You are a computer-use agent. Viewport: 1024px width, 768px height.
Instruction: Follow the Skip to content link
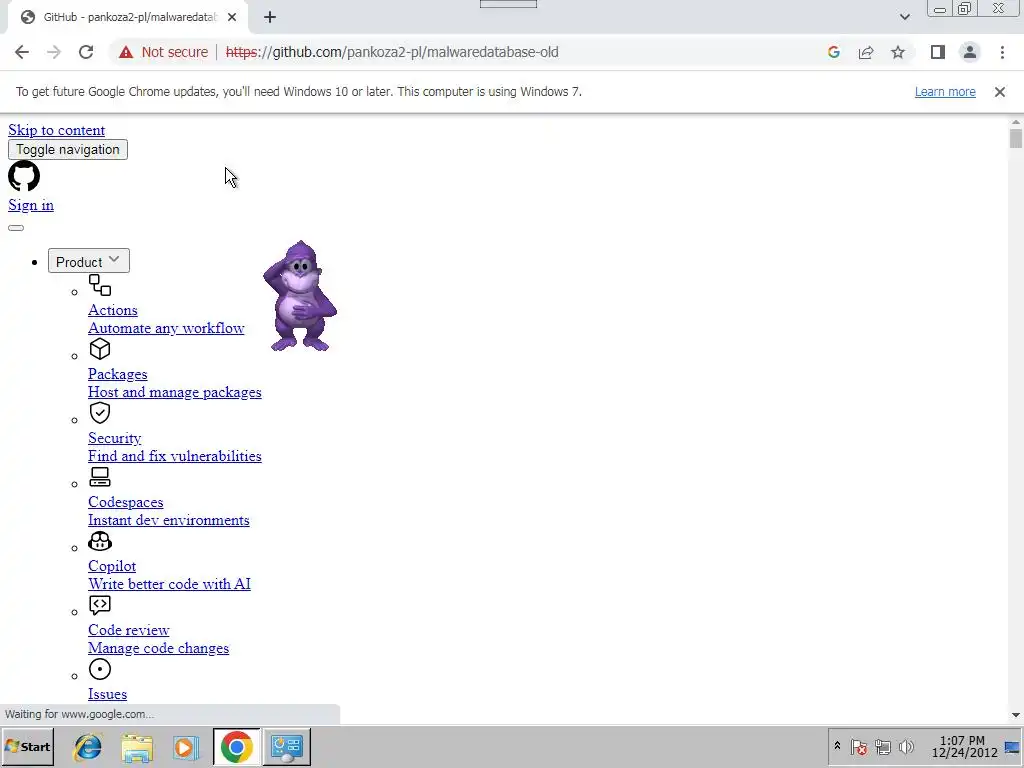(56, 130)
